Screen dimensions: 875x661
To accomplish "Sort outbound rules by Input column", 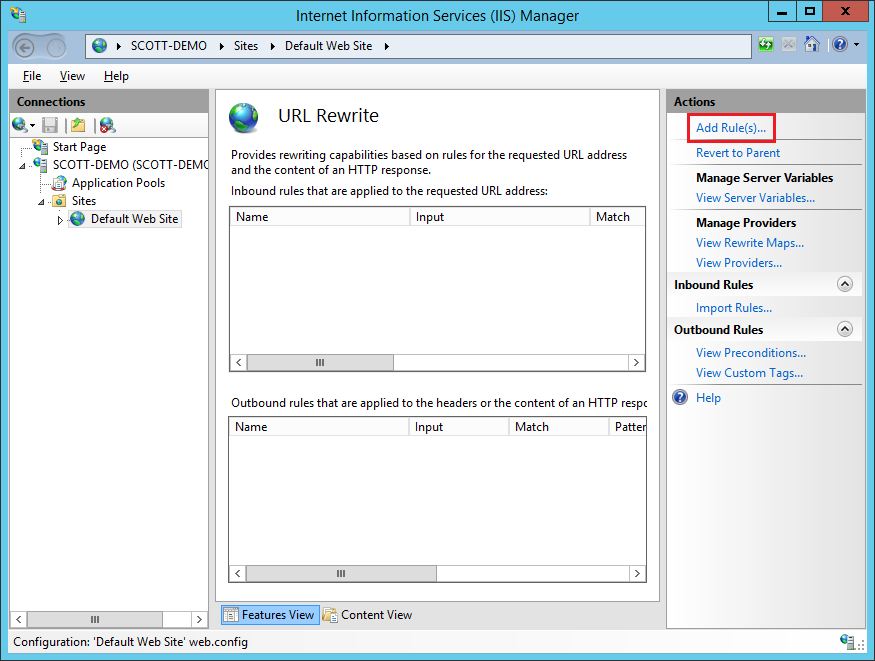I will pos(459,427).
